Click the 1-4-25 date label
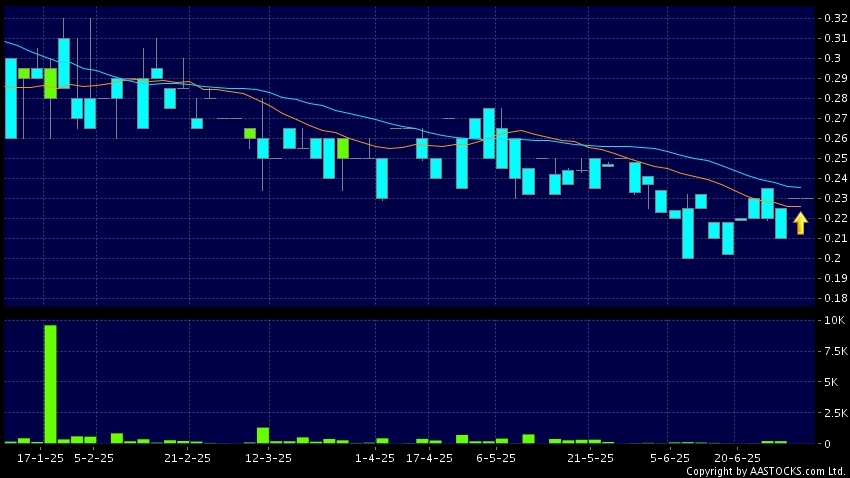 [x=375, y=458]
